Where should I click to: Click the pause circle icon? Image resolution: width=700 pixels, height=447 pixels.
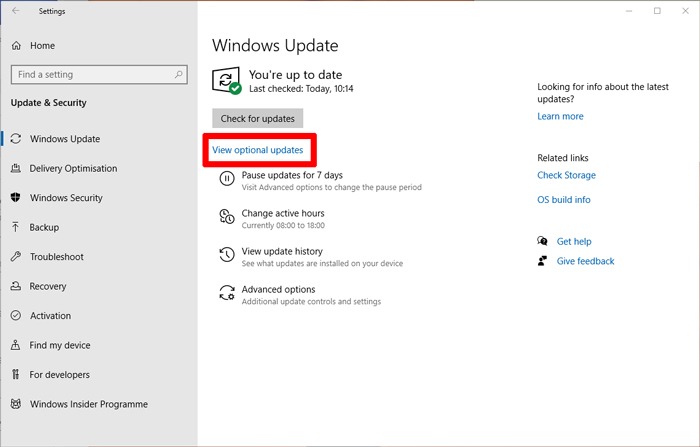pyautogui.click(x=227, y=179)
